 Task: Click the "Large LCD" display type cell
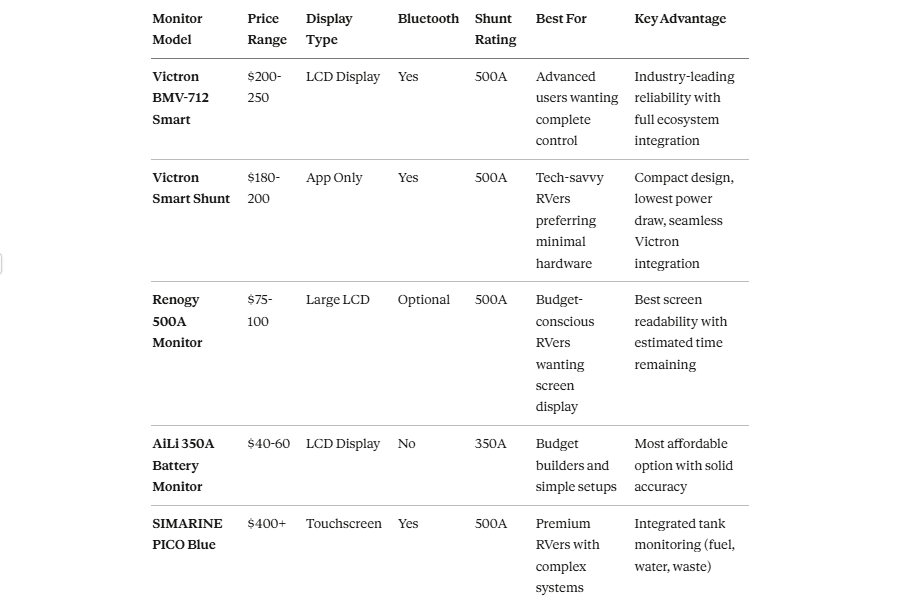337,300
